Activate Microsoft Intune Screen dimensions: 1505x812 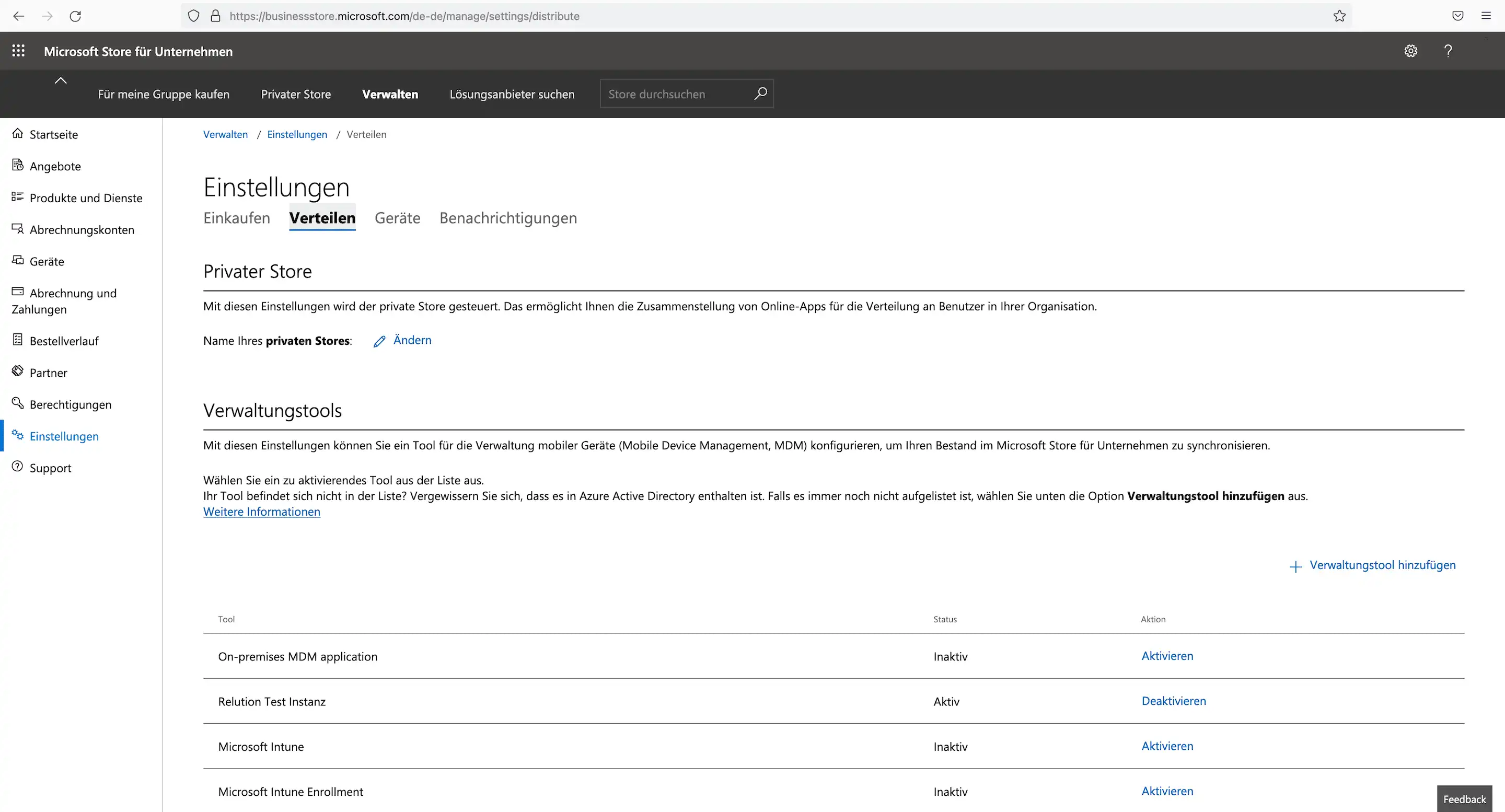pos(1167,746)
